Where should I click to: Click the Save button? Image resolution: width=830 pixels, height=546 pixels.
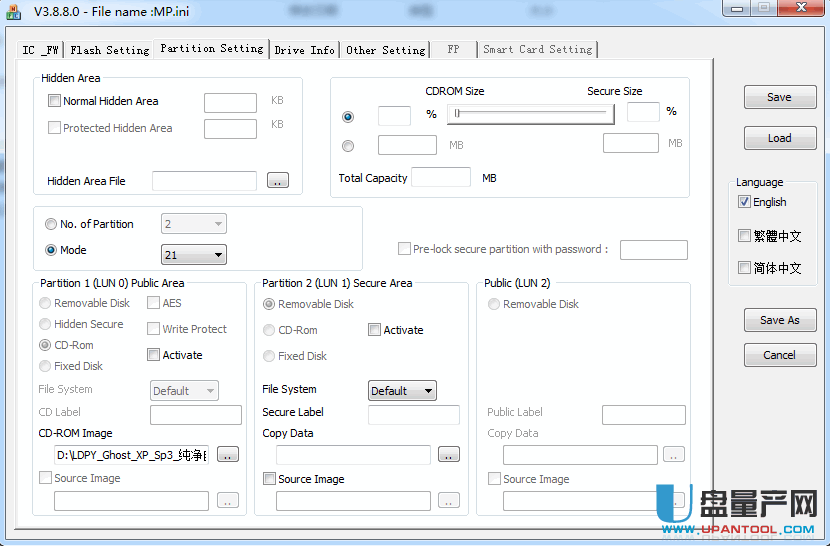(779, 97)
